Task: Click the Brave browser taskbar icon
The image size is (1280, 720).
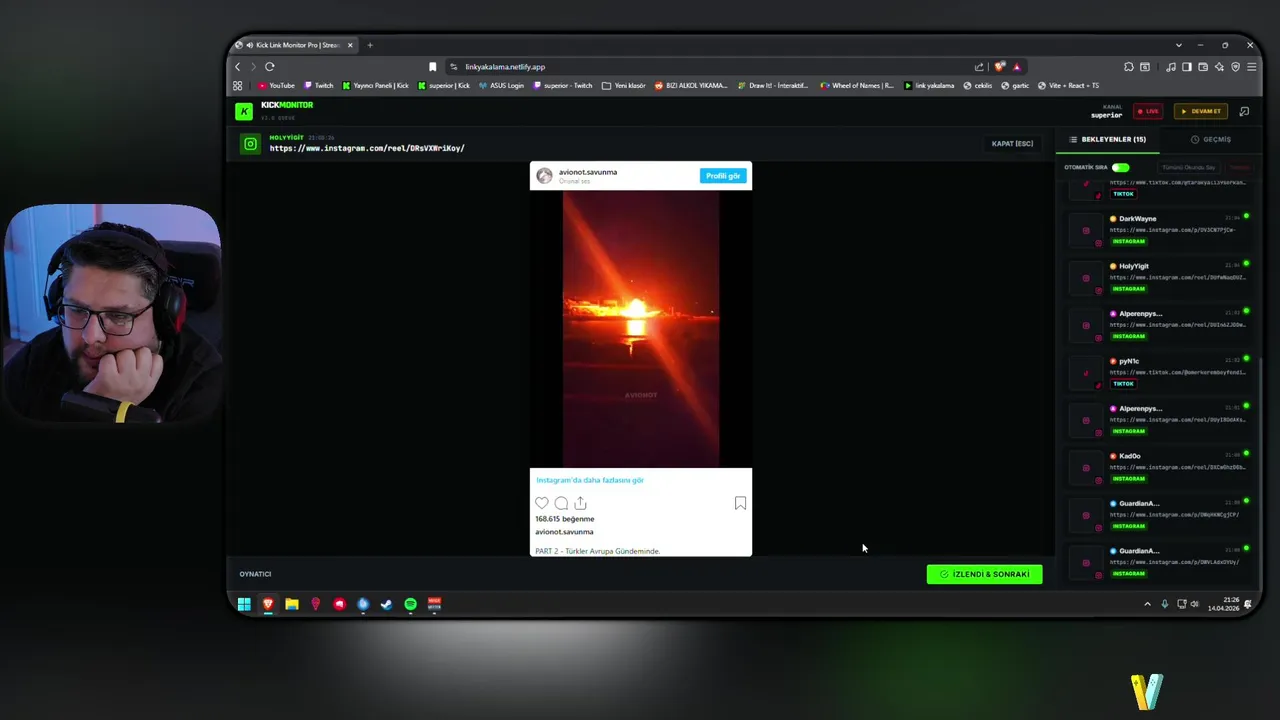Action: coord(268,604)
